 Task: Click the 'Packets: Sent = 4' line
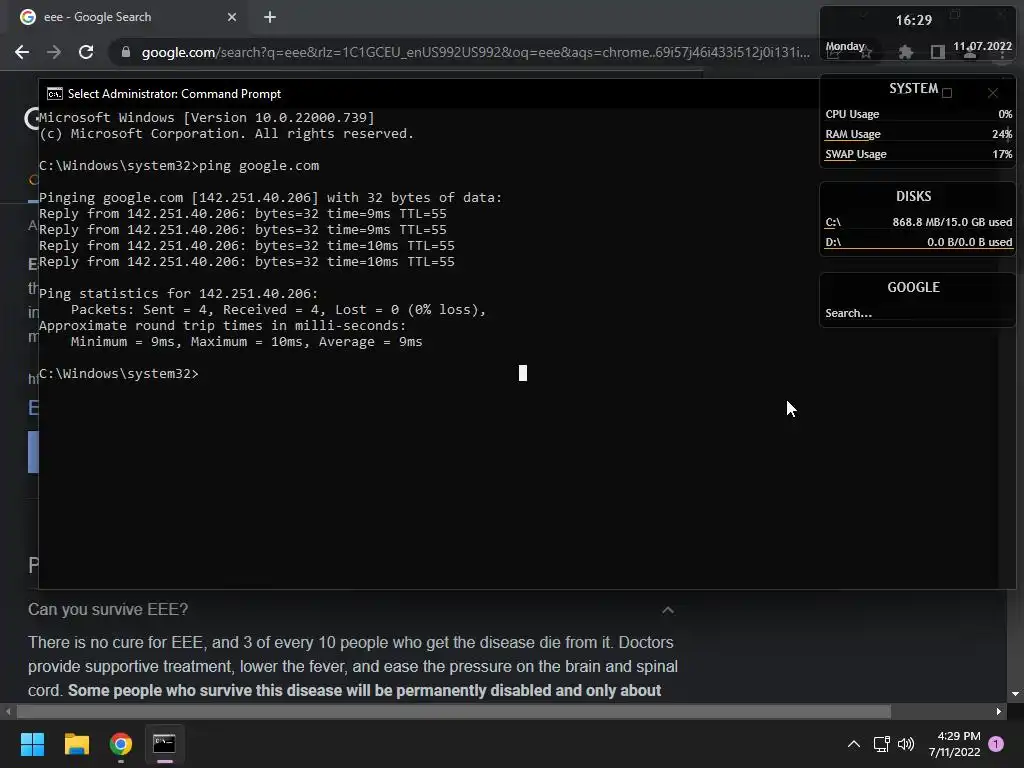pos(278,310)
